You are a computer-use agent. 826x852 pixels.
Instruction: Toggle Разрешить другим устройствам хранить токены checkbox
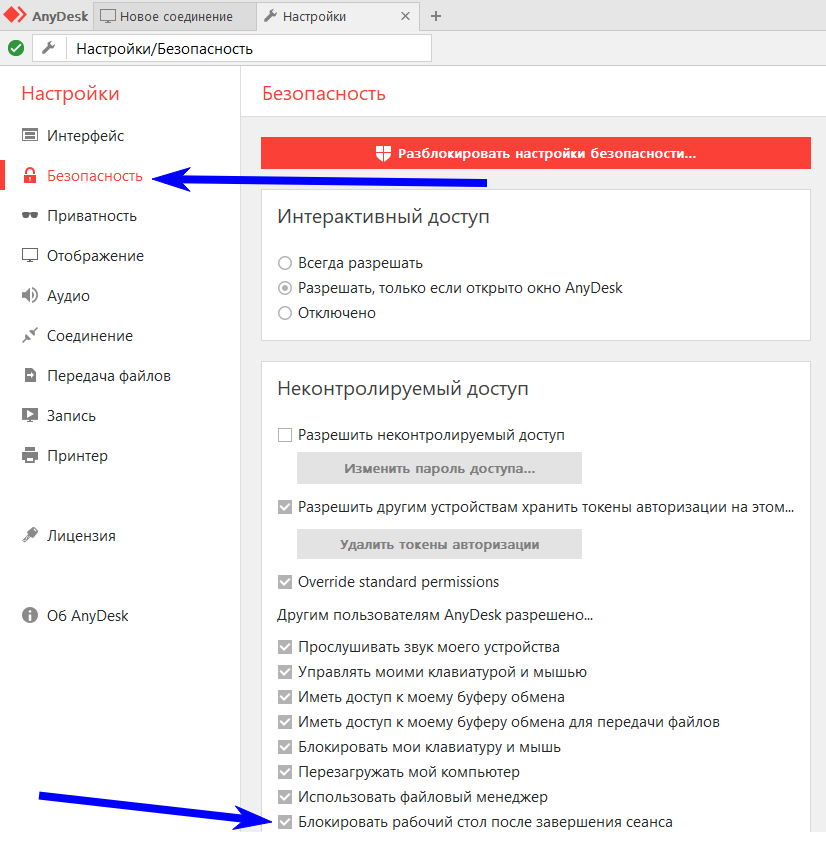pyautogui.click(x=285, y=507)
